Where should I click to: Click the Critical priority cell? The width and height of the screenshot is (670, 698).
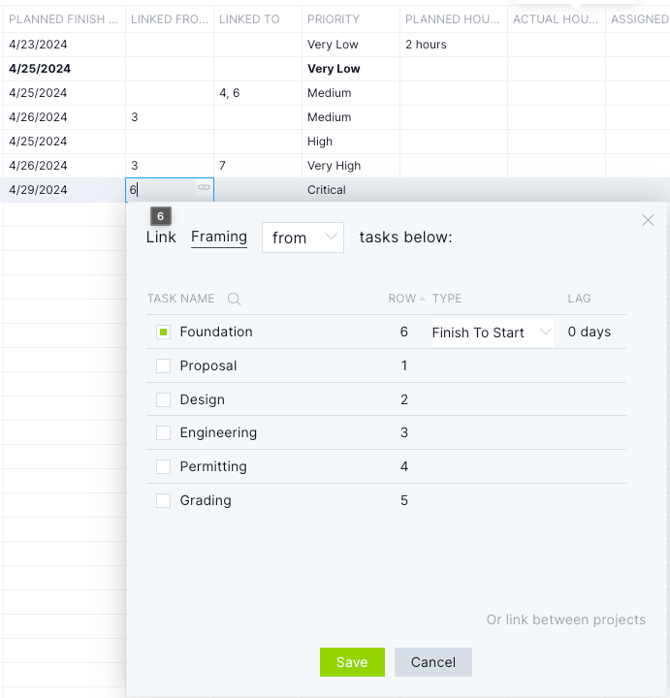point(351,190)
